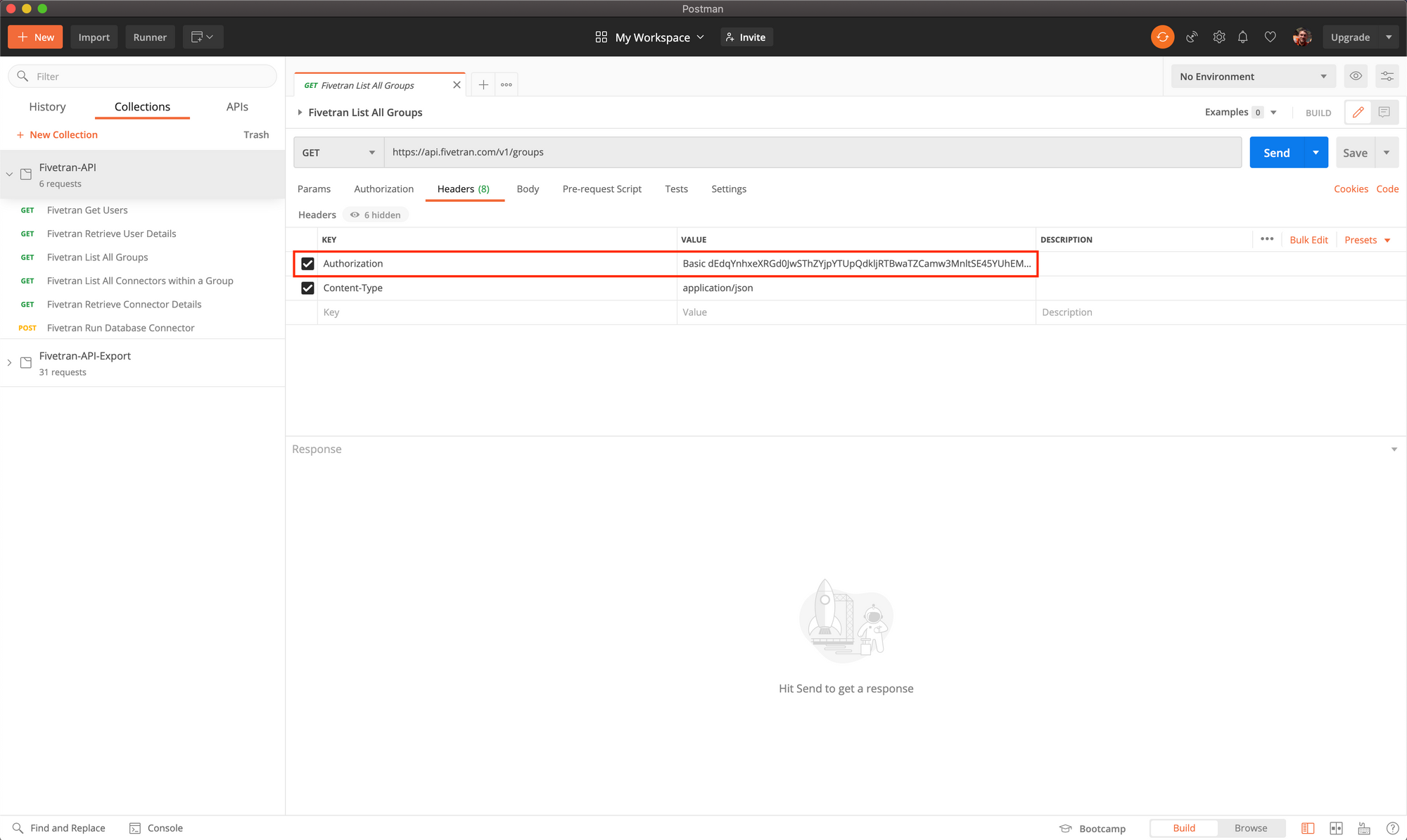Click the workspace grid icon

pyautogui.click(x=601, y=37)
